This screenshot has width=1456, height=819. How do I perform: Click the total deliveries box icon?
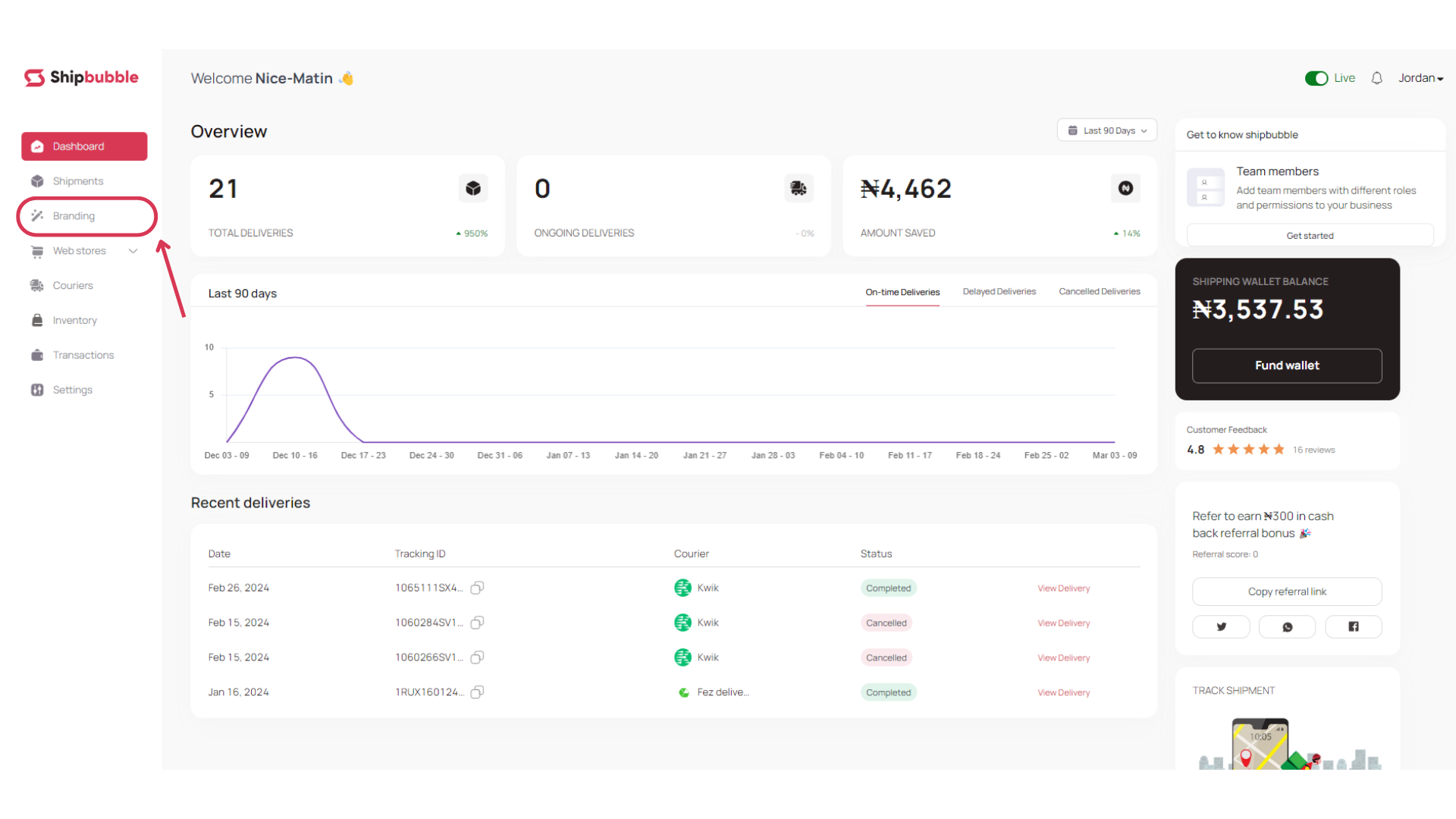473,188
